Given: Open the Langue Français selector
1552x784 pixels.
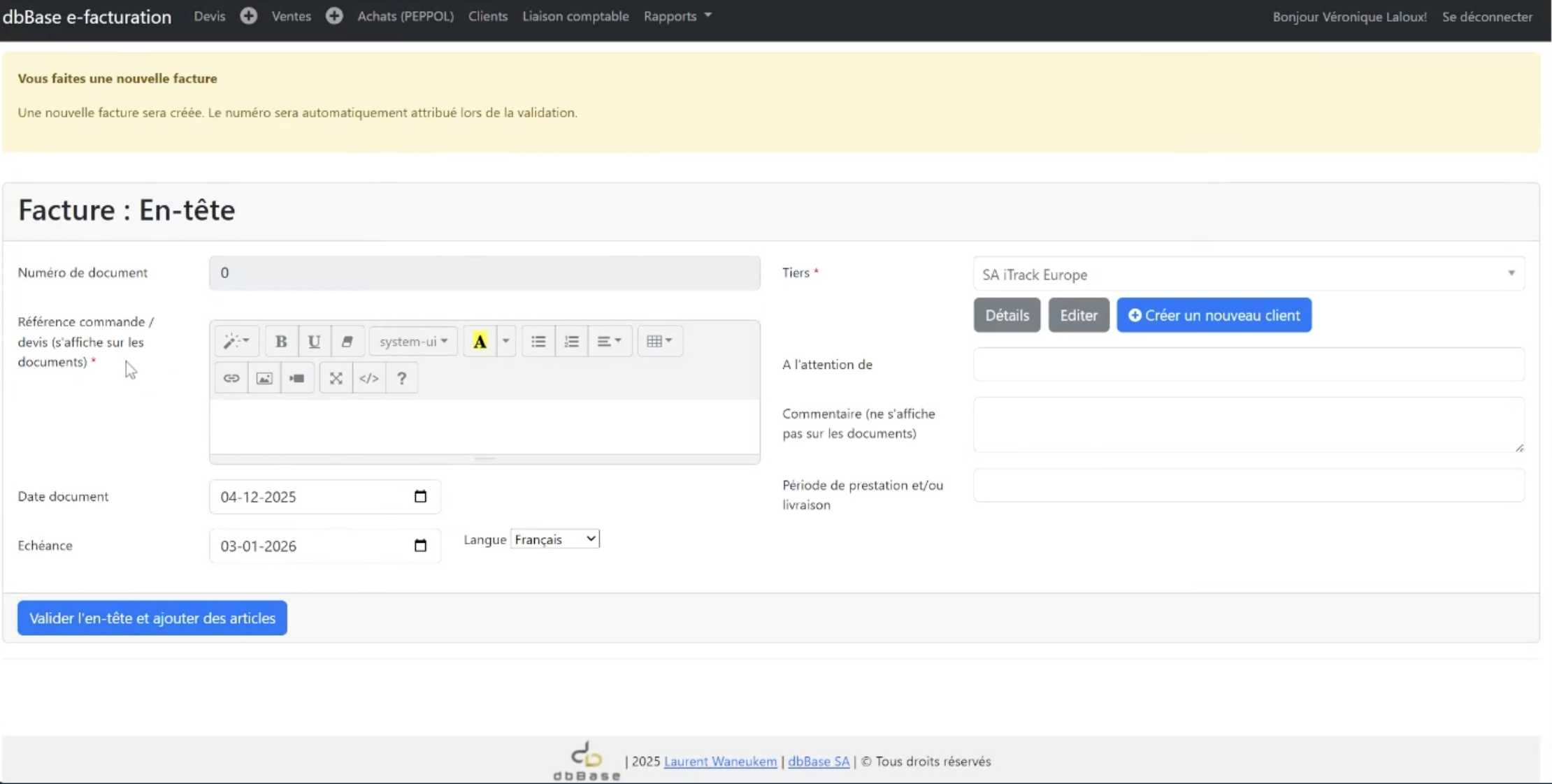Looking at the screenshot, I should point(555,539).
